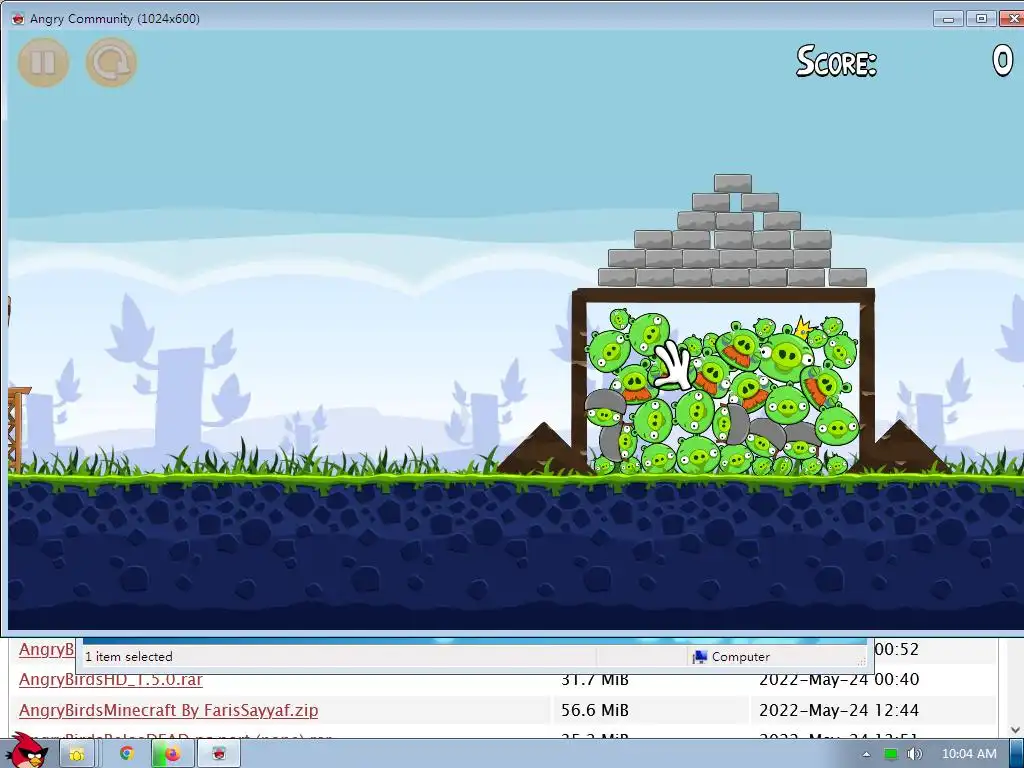Select the Angry Community game taskbar icon
The width and height of the screenshot is (1024, 768).
coord(219,754)
